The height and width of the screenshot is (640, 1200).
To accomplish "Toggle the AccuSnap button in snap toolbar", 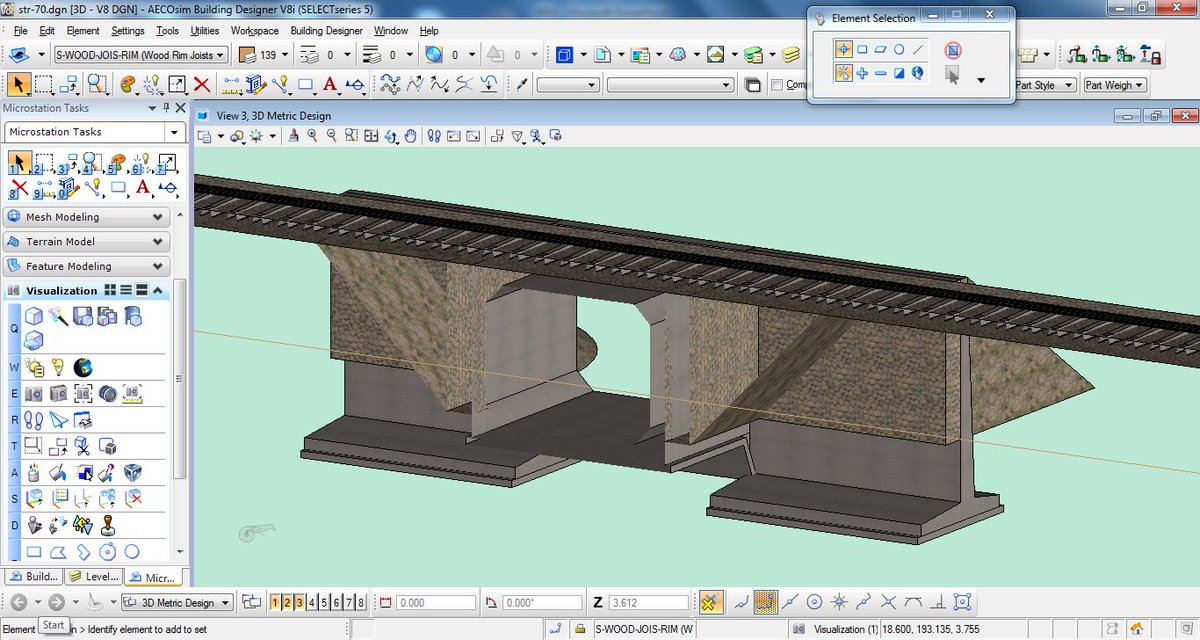I will [711, 602].
